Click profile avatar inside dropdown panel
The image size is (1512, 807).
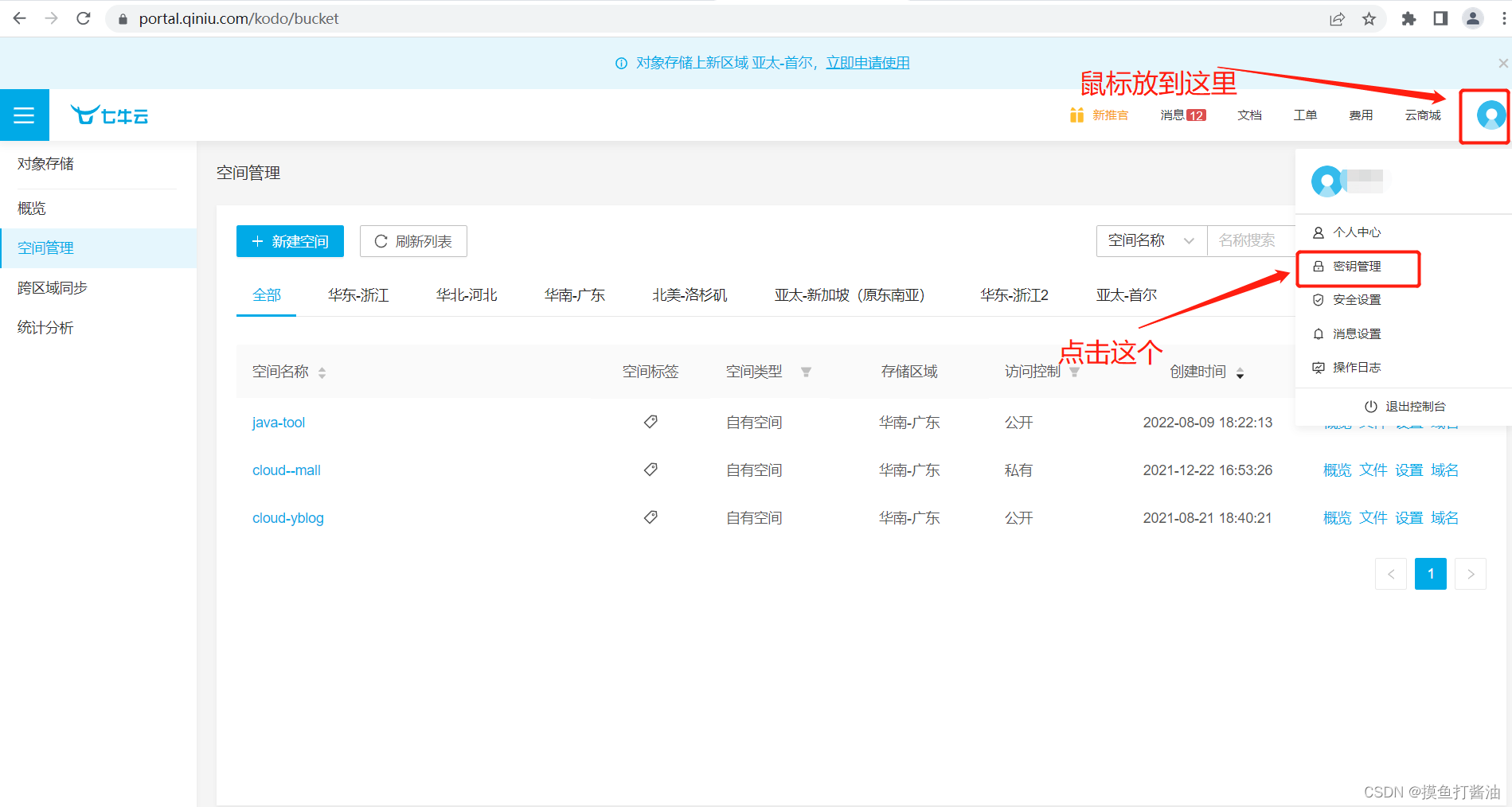pyautogui.click(x=1326, y=181)
